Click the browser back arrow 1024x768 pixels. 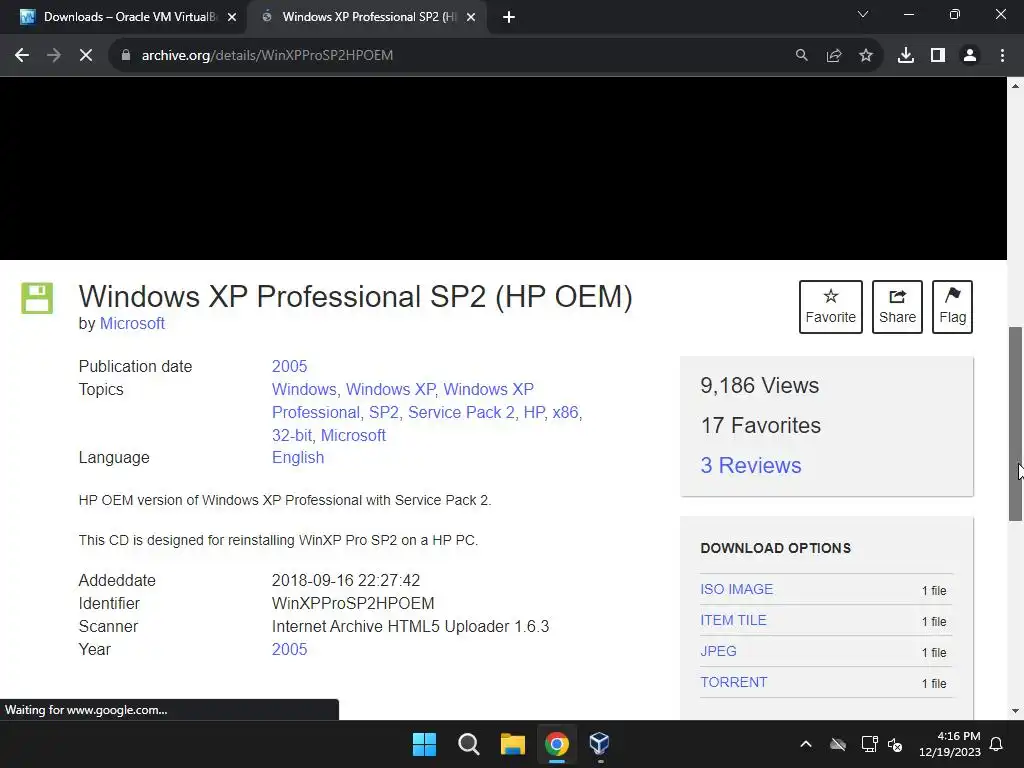point(22,56)
